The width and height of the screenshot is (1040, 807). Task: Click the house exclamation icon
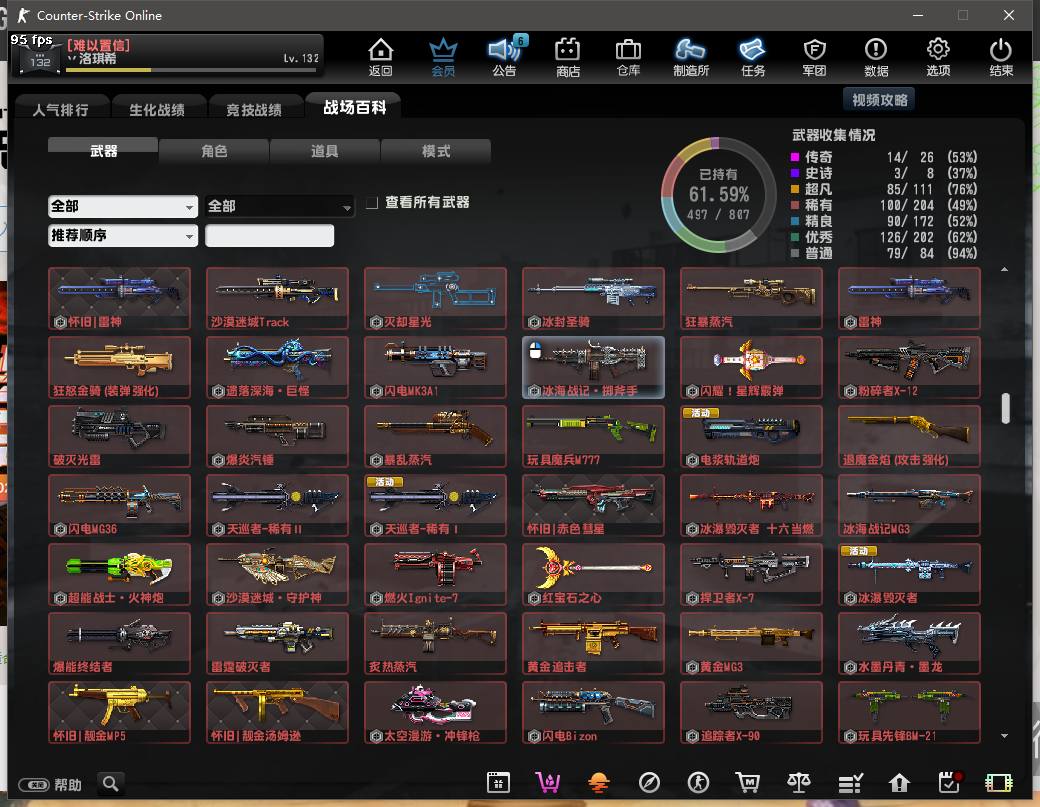coord(899,783)
